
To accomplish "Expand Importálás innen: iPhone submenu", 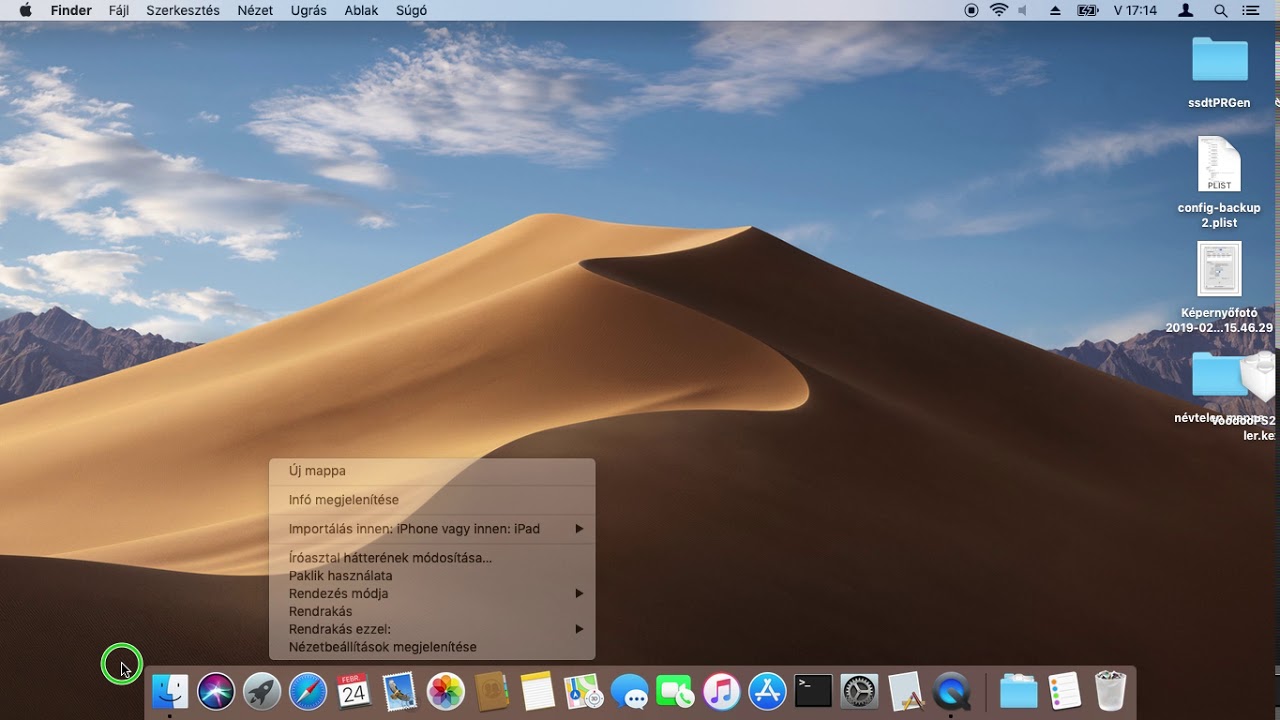I will [x=432, y=529].
